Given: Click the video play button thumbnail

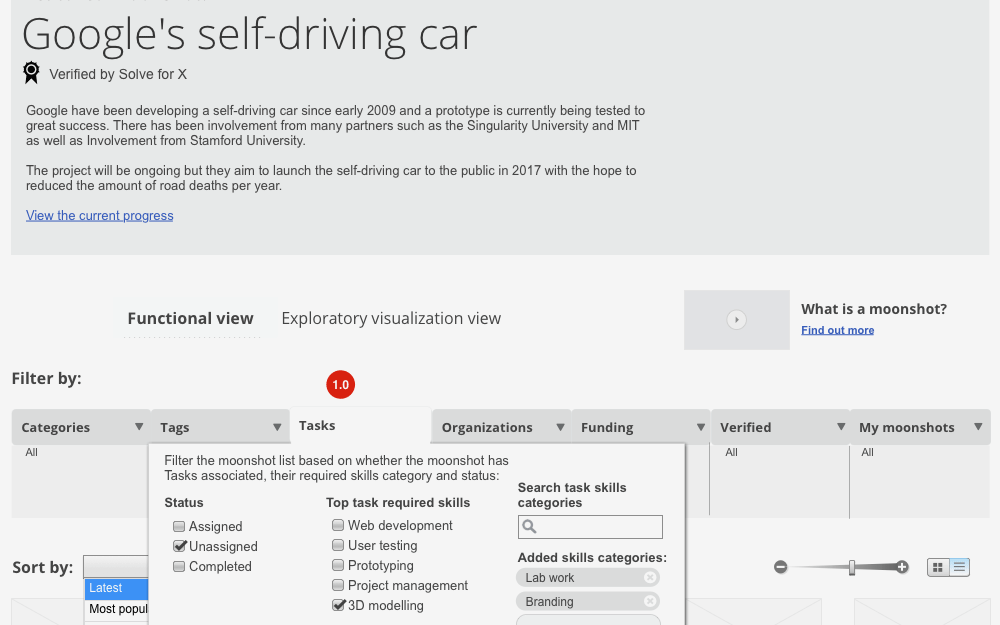Looking at the screenshot, I should pyautogui.click(x=737, y=320).
